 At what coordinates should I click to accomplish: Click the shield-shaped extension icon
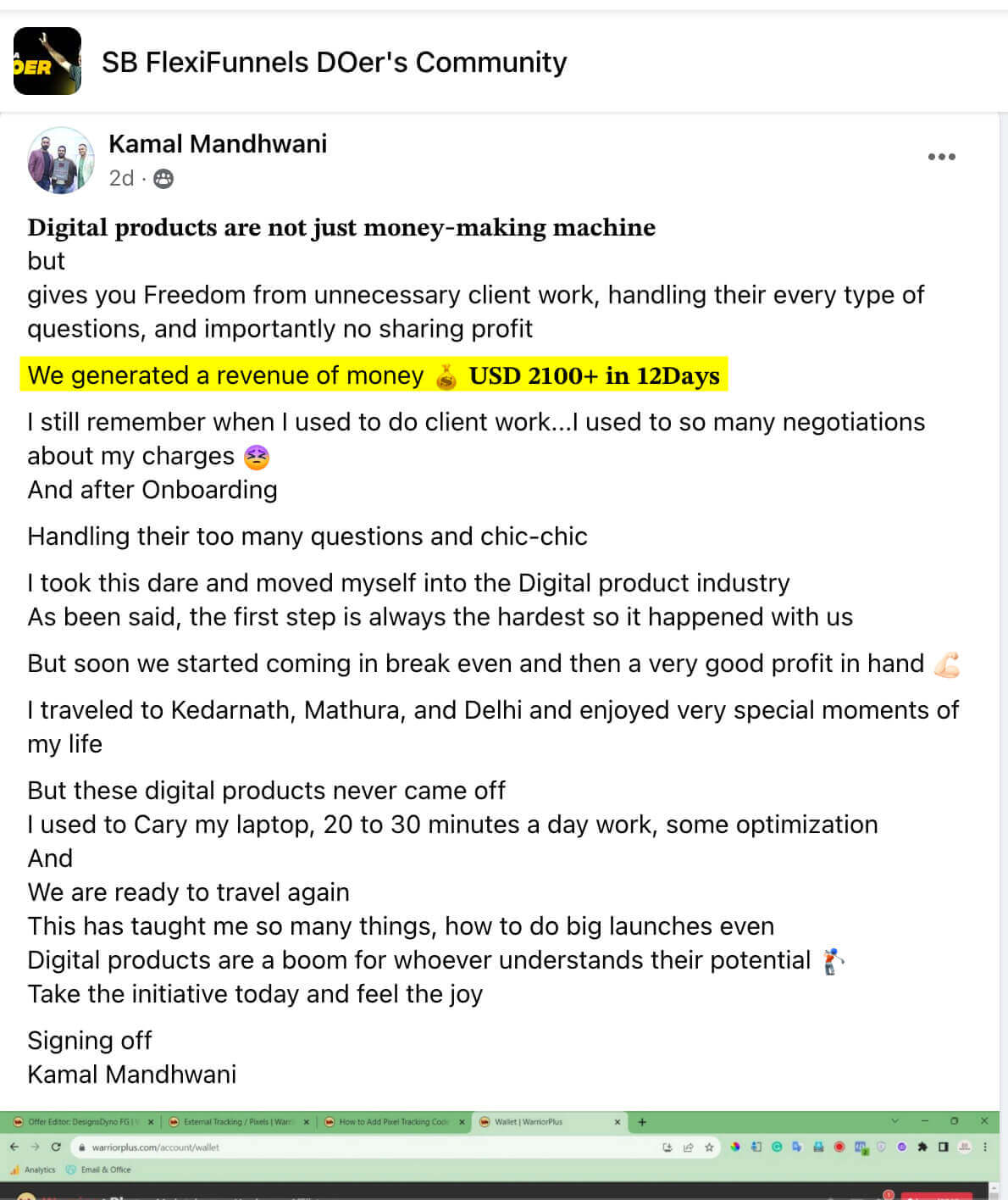[x=880, y=1147]
